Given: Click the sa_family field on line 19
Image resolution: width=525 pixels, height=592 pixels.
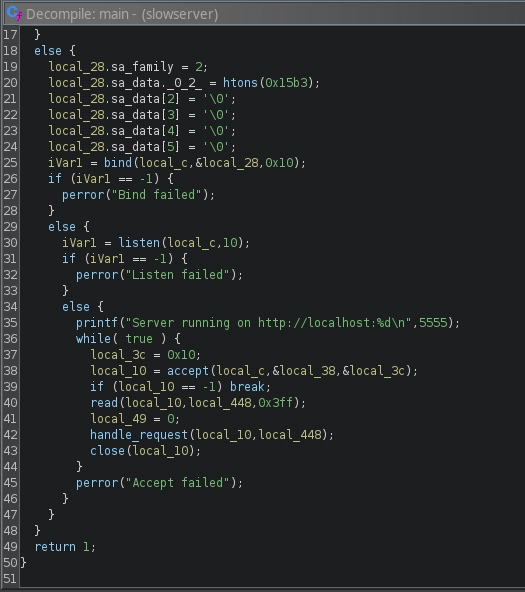Looking at the screenshot, I should (x=142, y=67).
